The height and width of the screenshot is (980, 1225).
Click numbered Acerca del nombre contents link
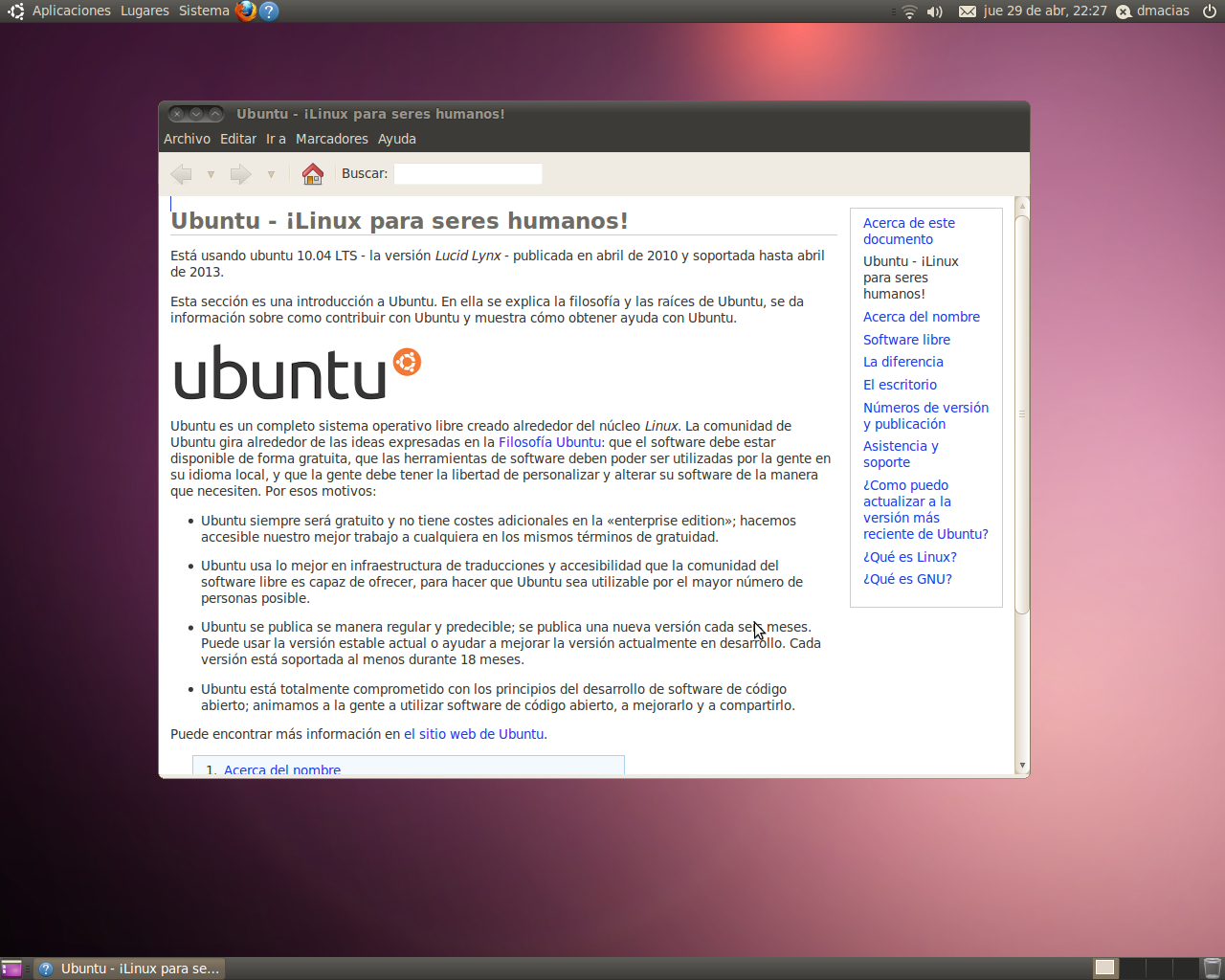282,768
